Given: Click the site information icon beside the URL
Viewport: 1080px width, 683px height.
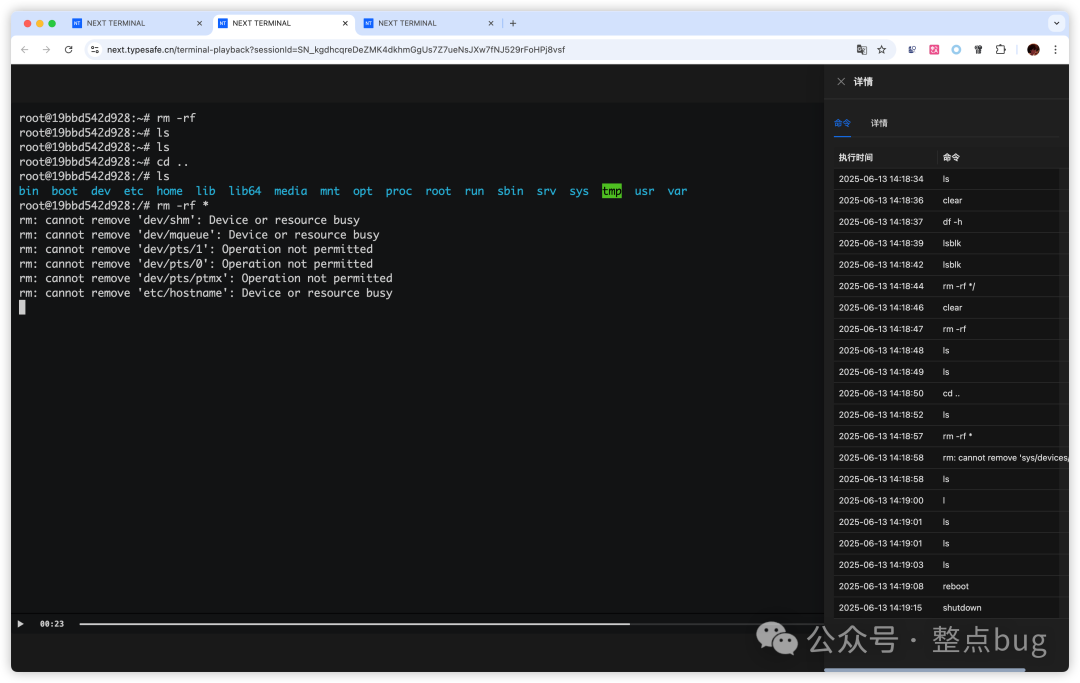Looking at the screenshot, I should 95,49.
